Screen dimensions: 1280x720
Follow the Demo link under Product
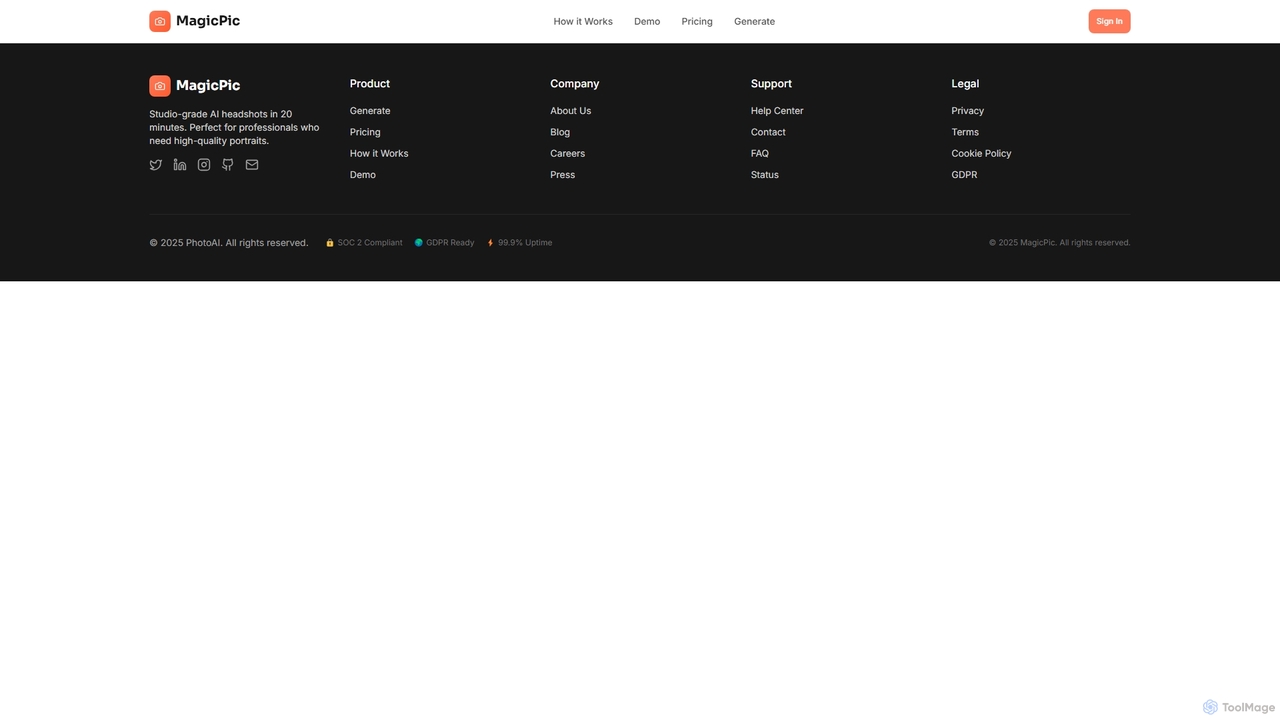tap(363, 175)
